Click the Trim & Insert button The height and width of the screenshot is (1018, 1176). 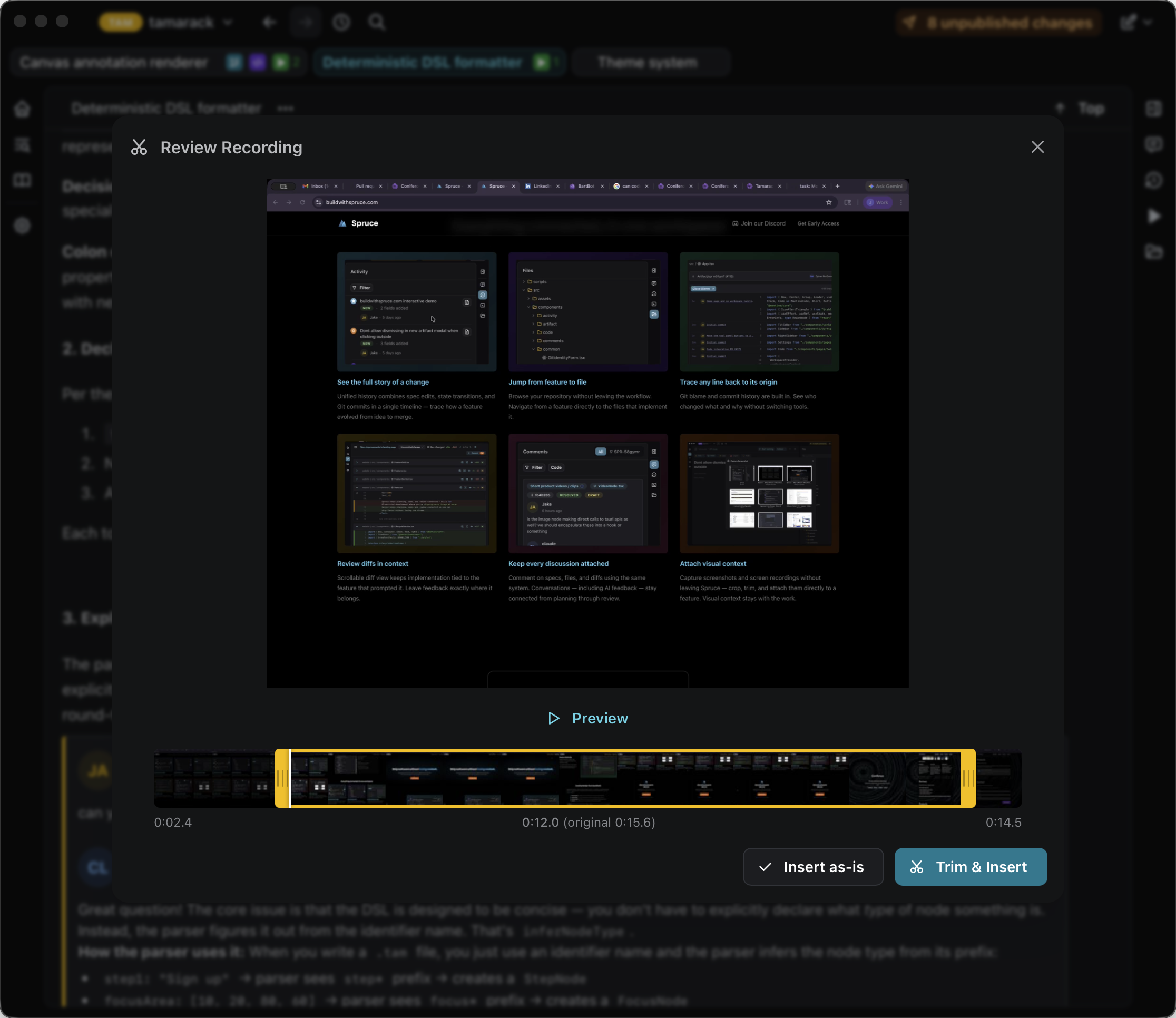[971, 867]
